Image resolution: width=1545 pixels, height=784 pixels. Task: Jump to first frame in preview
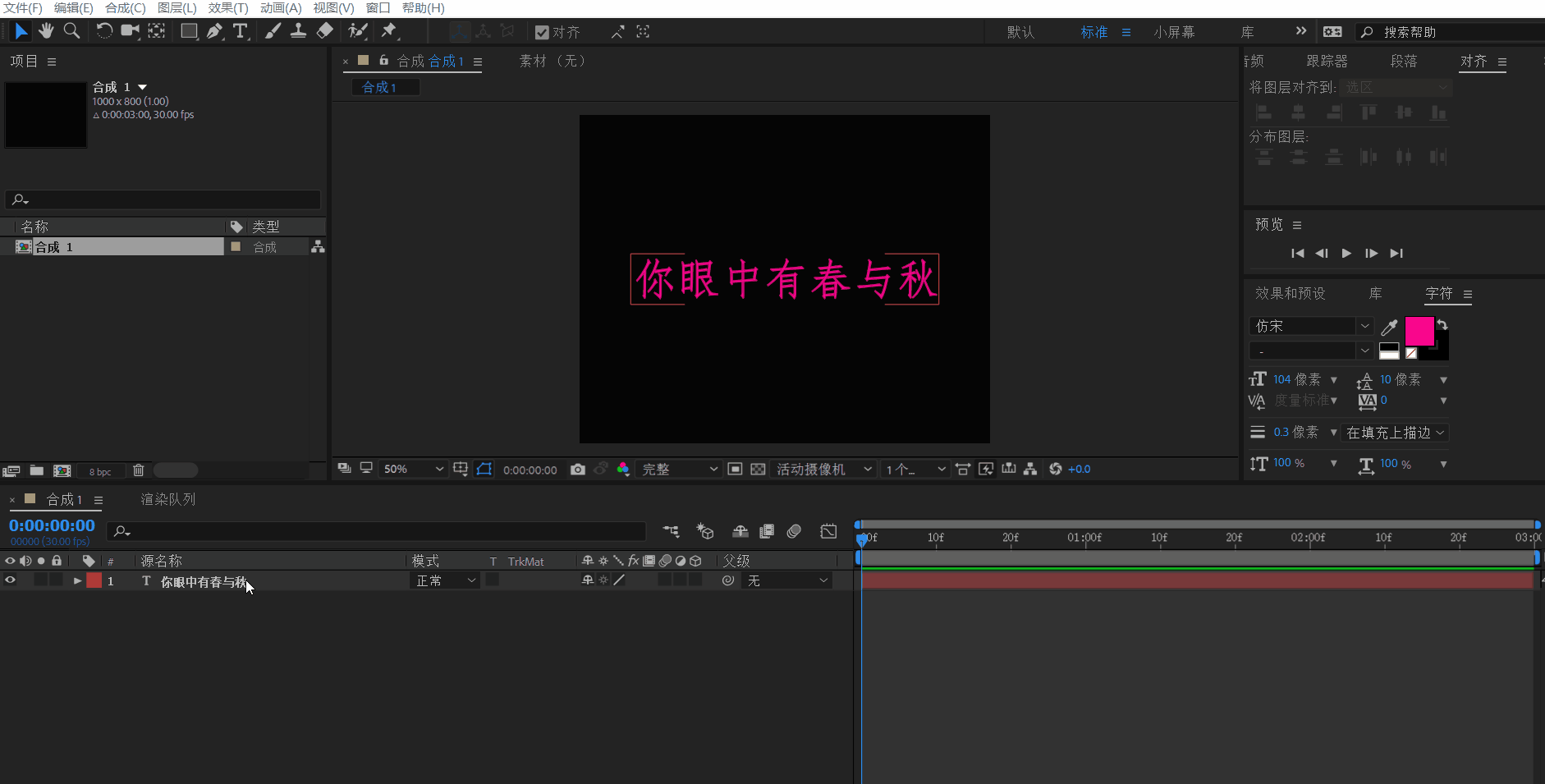1297,253
